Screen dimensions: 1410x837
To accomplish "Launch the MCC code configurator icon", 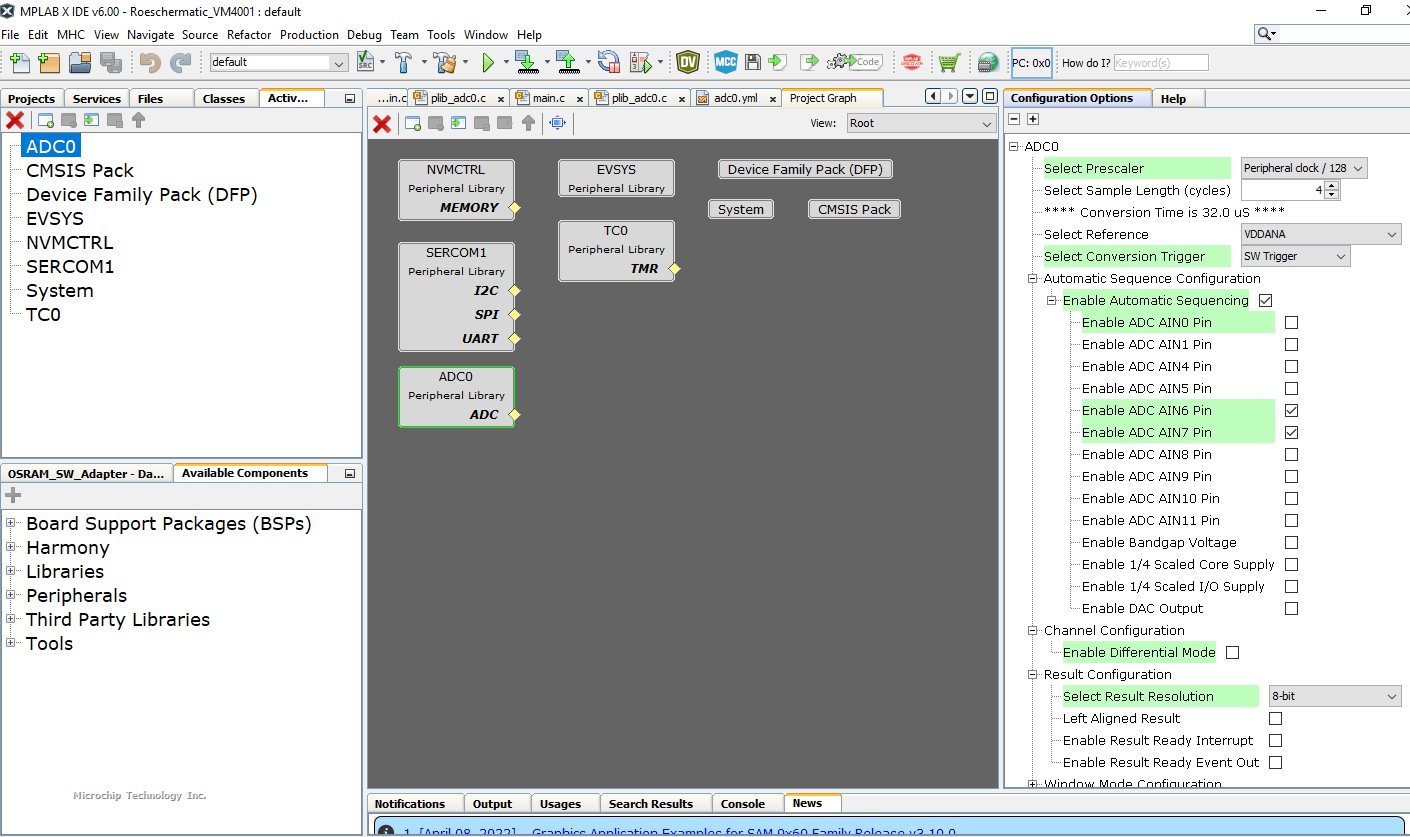I will pos(726,62).
